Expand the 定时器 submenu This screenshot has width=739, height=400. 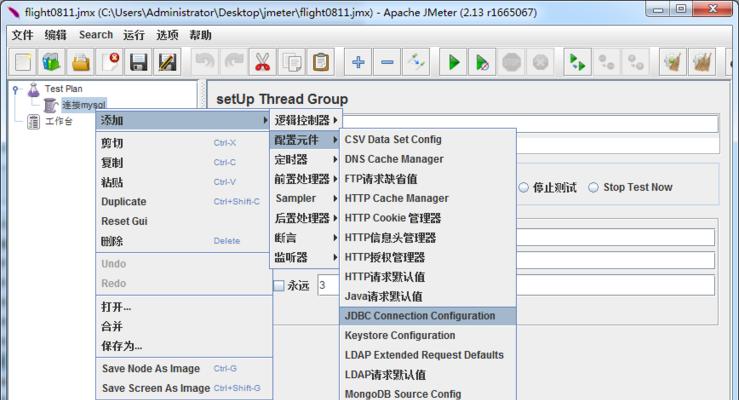click(x=305, y=160)
